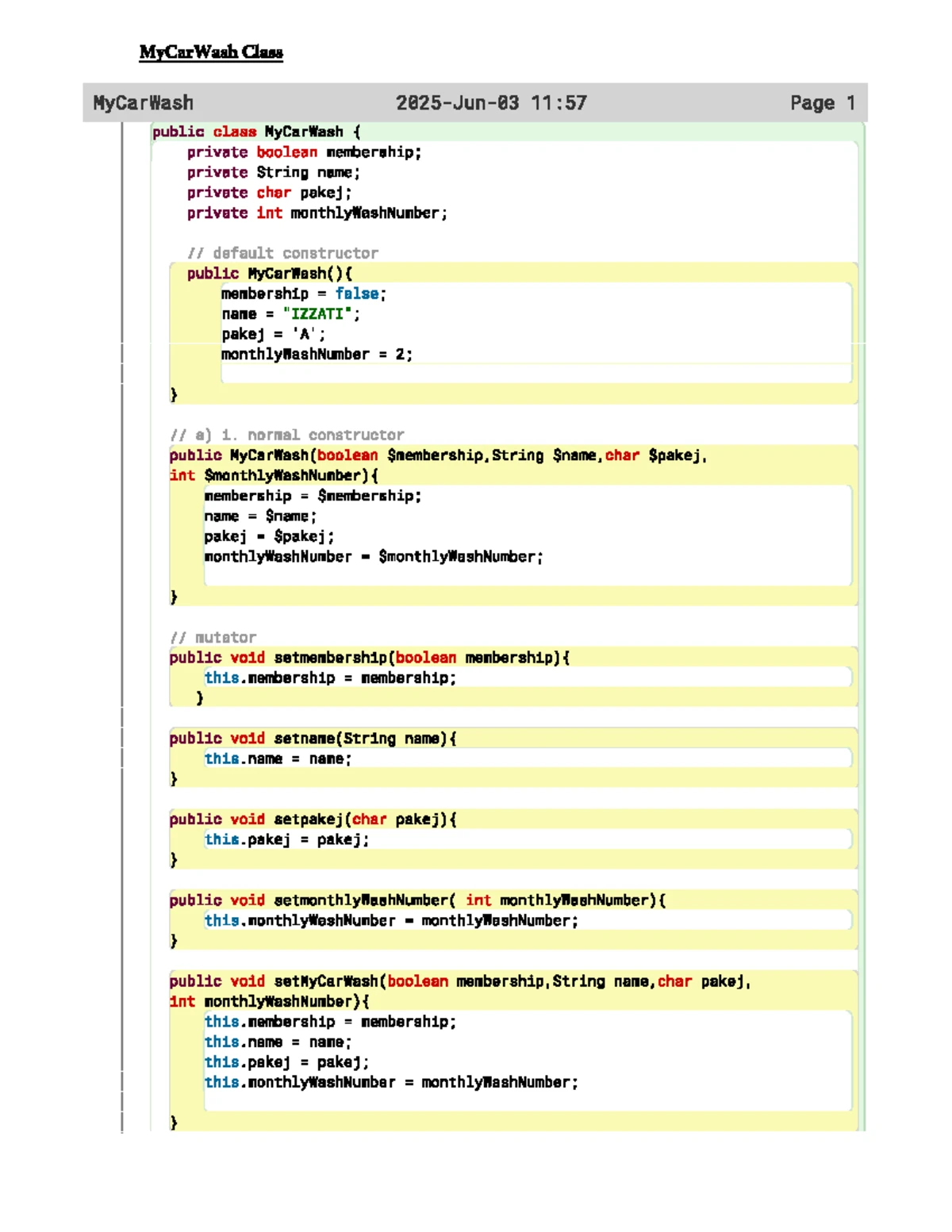Click the 'public class MyCarWash {' line
Viewport: 952px width, 1232px height.
click(256, 132)
